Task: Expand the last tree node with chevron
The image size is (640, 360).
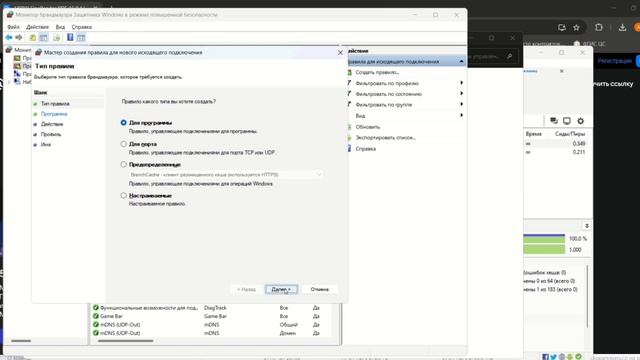Action: click(x=9, y=82)
